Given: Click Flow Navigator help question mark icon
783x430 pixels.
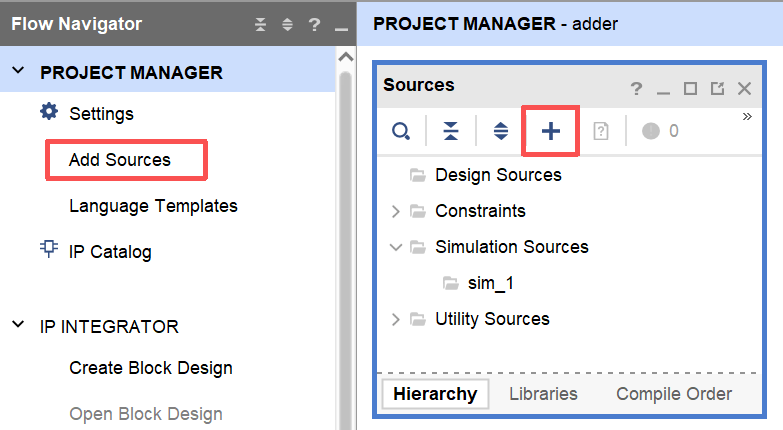Looking at the screenshot, I should tap(314, 25).
